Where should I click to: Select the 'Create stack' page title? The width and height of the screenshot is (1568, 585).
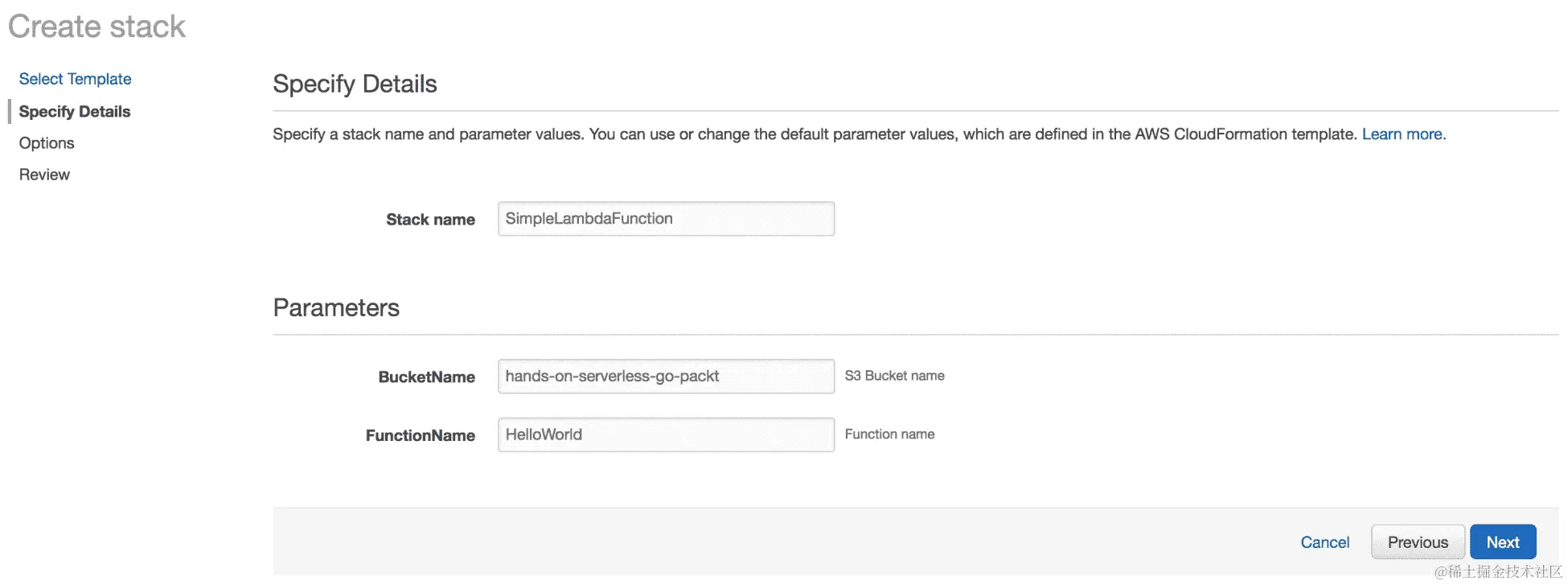[96, 27]
